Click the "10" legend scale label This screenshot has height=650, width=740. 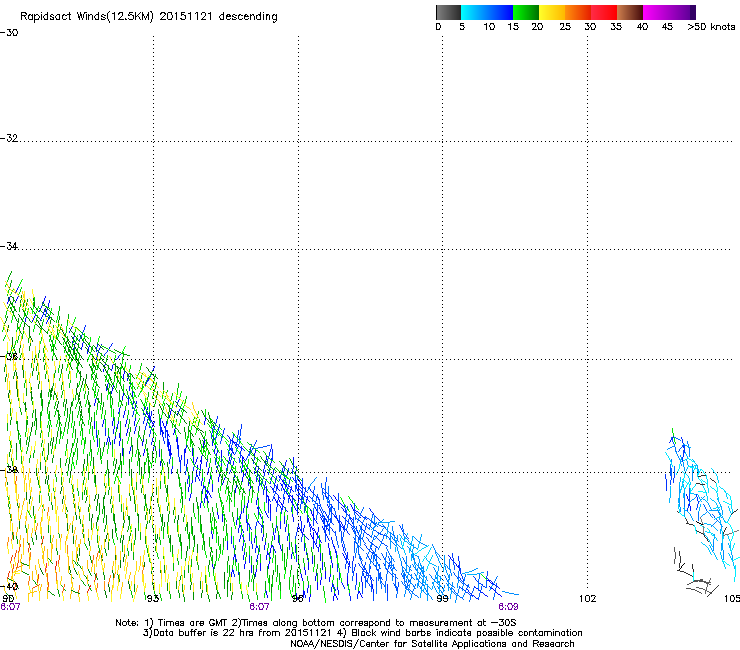pyautogui.click(x=489, y=27)
